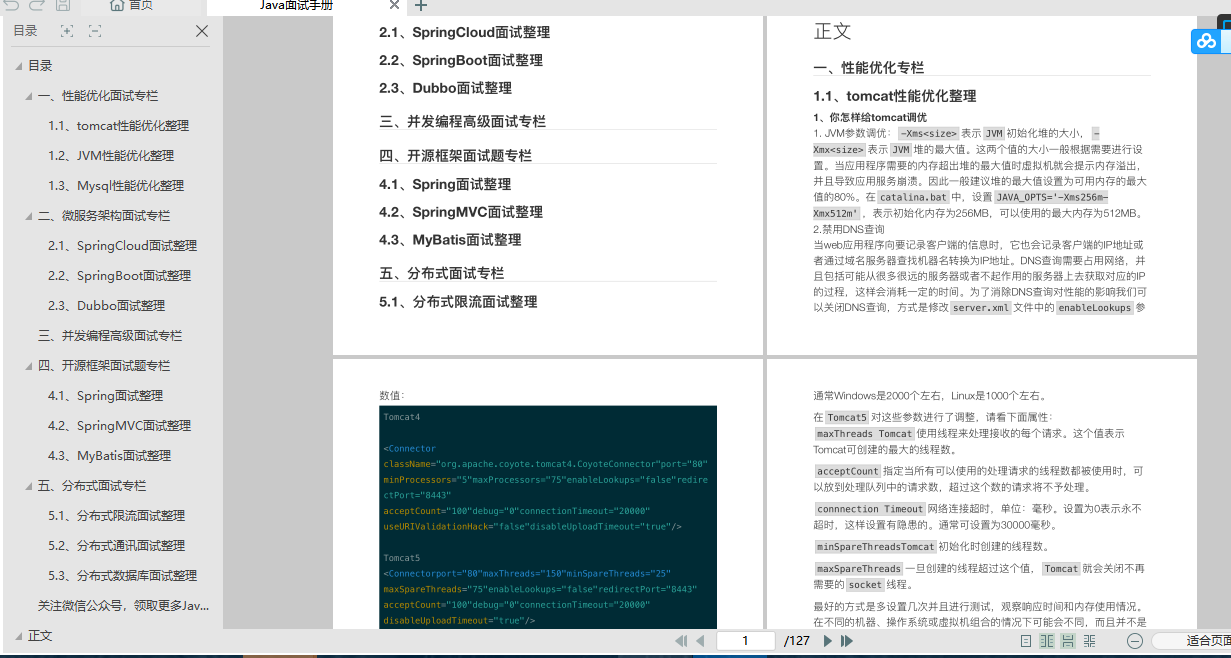
Task: Switch to single-page view layout icon
Action: 1026,640
